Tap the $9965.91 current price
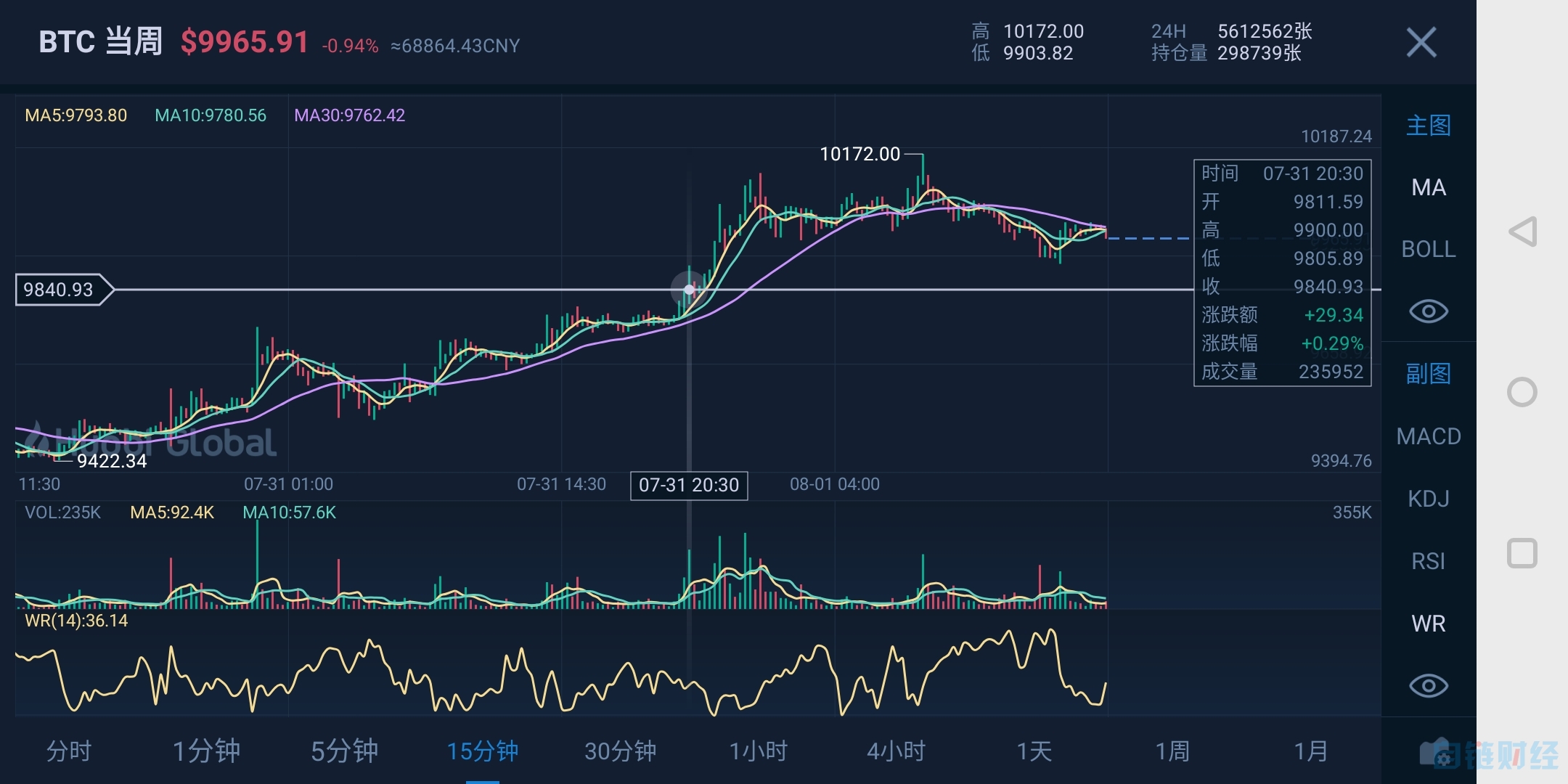This screenshot has width=1568, height=784. (x=245, y=42)
